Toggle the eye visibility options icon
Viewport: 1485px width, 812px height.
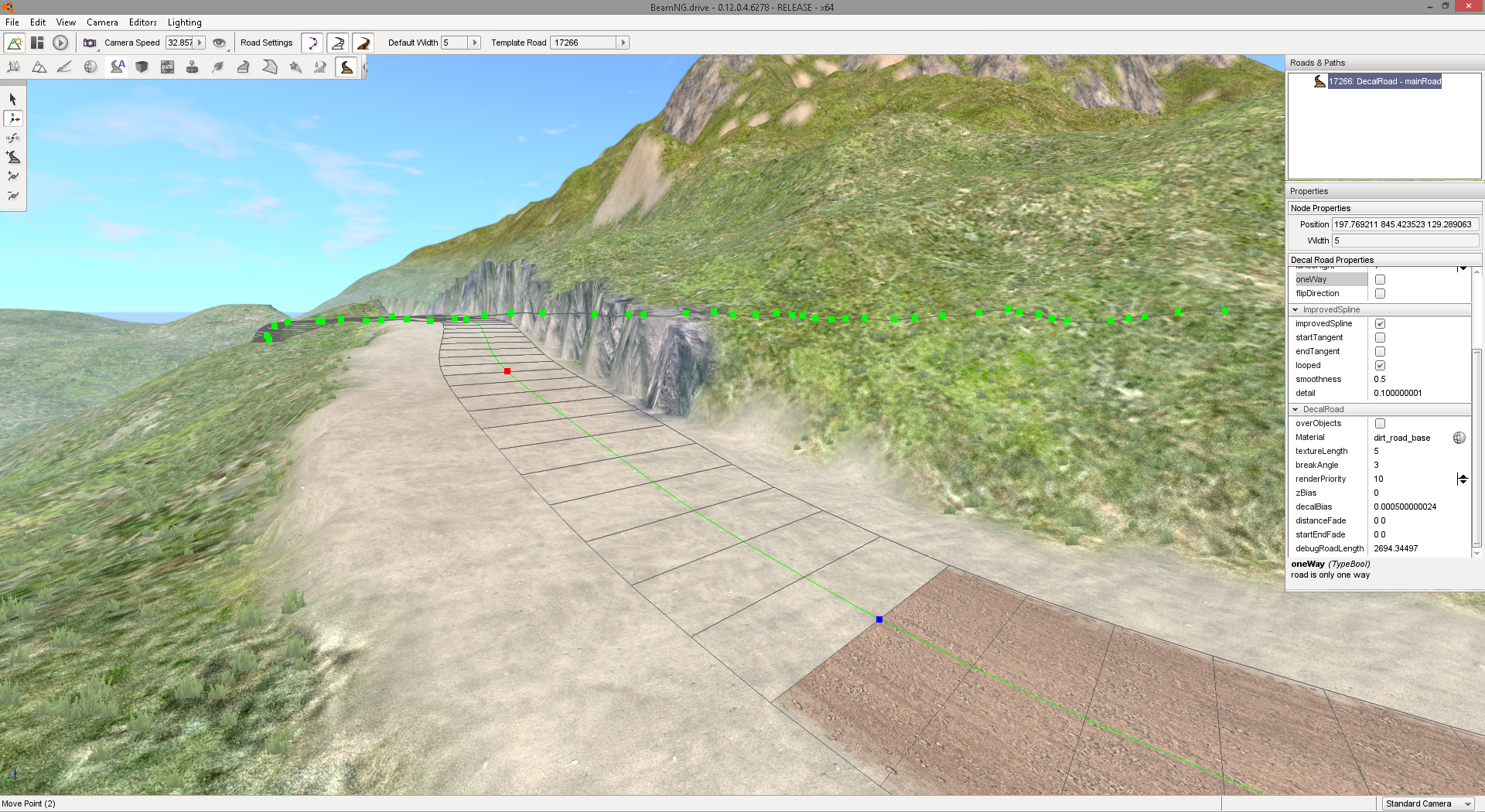pyautogui.click(x=220, y=43)
